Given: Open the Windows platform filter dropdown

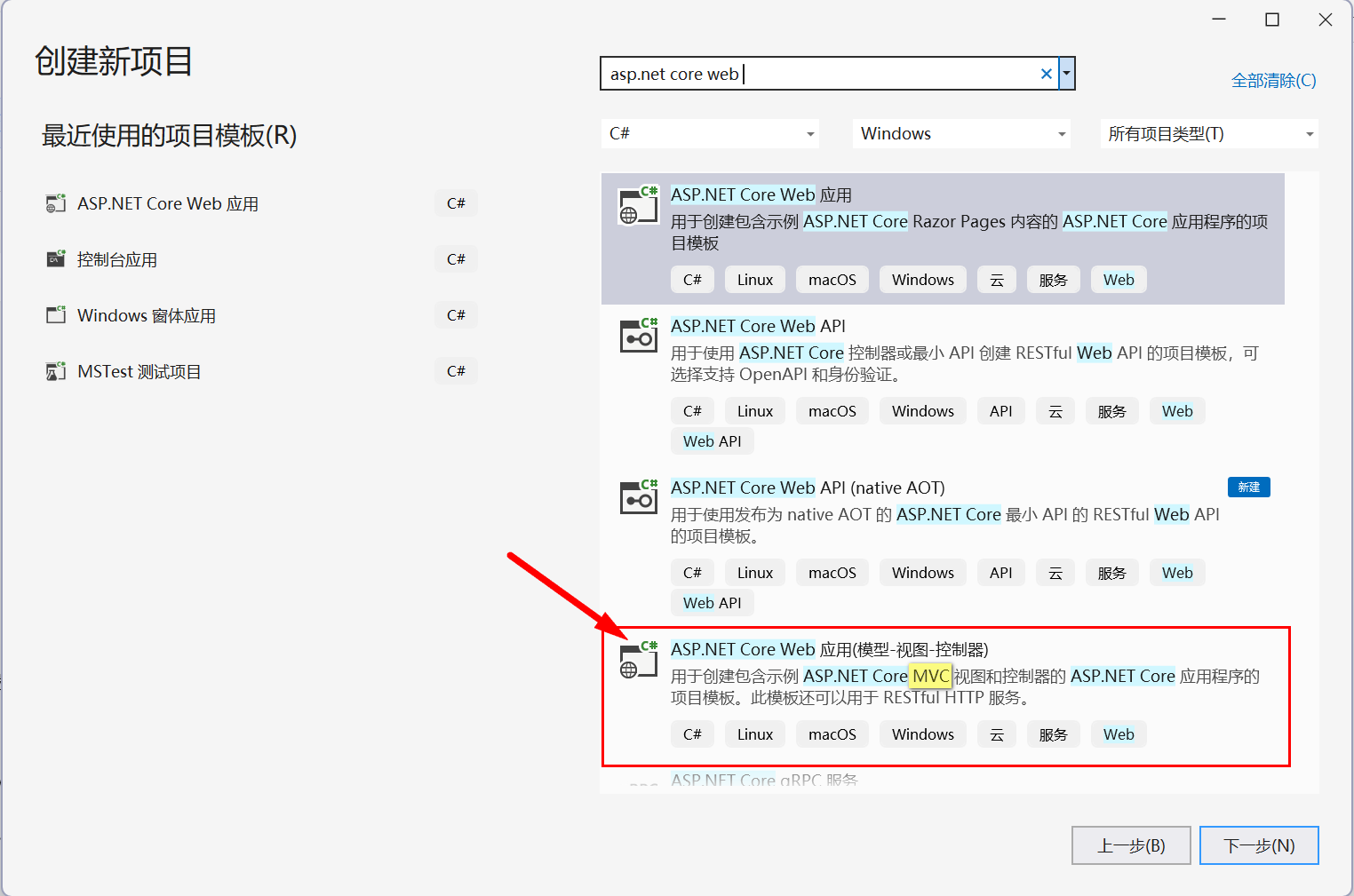Looking at the screenshot, I should pyautogui.click(x=961, y=133).
